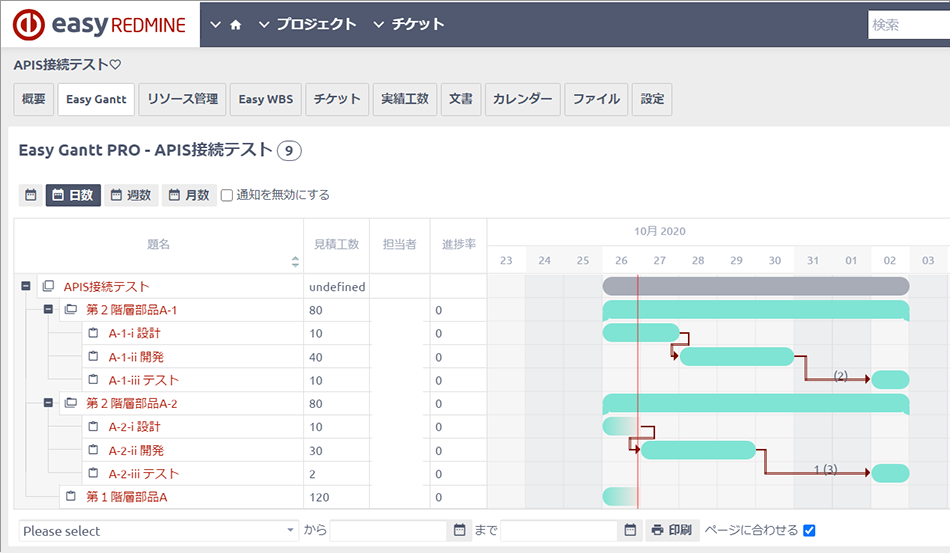Click the ticket icon beside 第１階層部品A
950x553 pixels.
(x=71, y=497)
